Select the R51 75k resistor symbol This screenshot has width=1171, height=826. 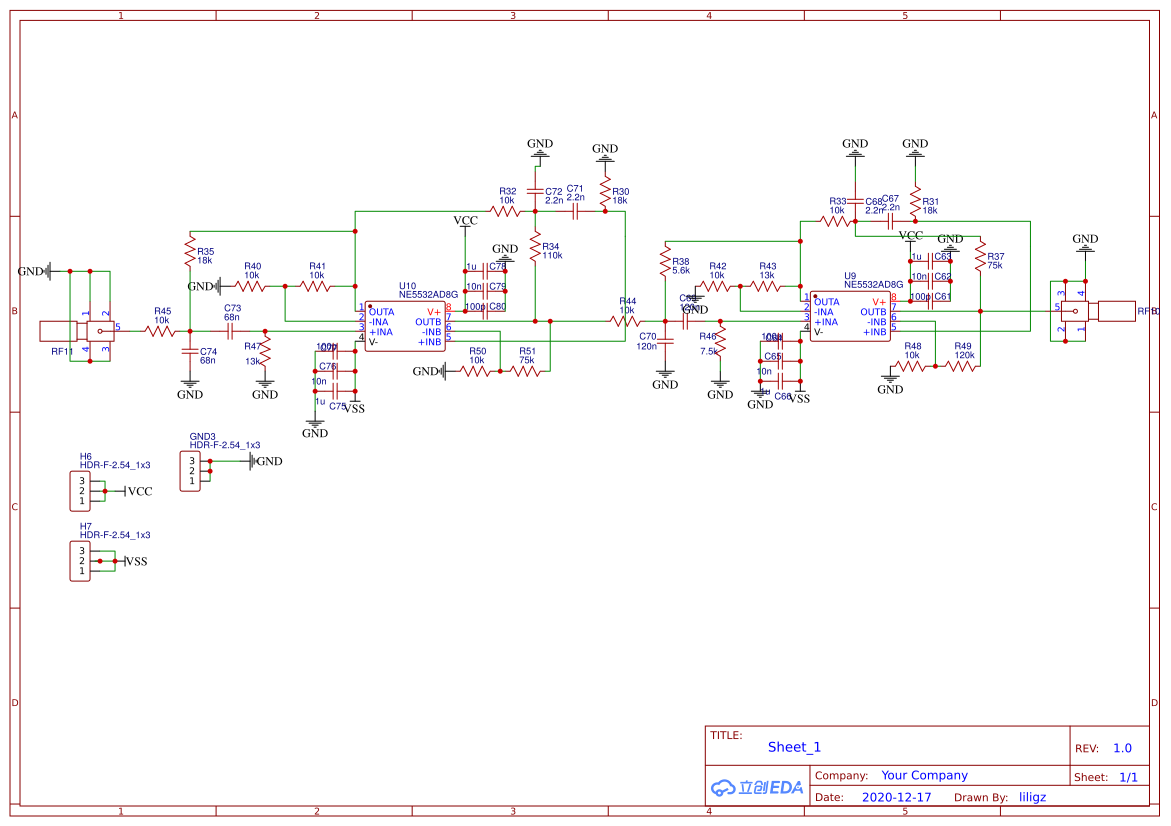(x=526, y=371)
